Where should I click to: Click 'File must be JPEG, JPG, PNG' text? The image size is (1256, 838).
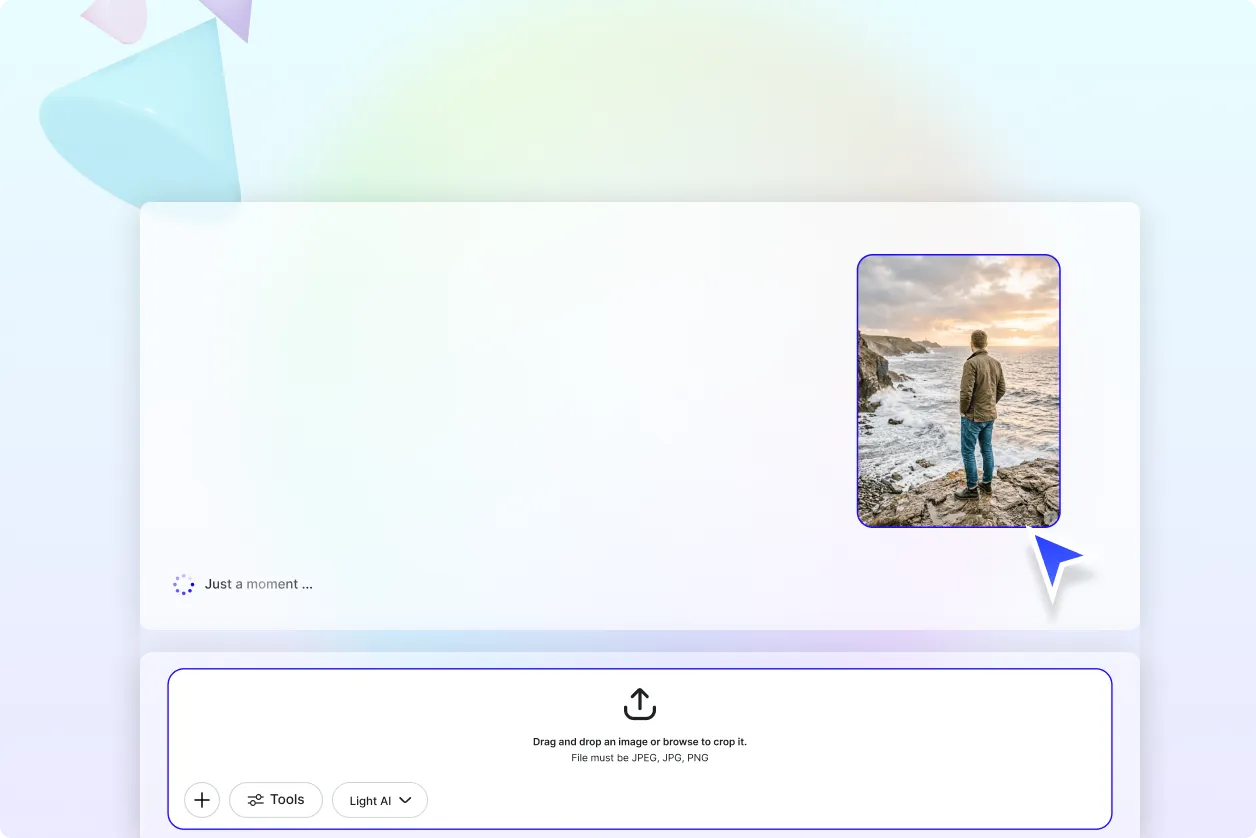pos(640,758)
